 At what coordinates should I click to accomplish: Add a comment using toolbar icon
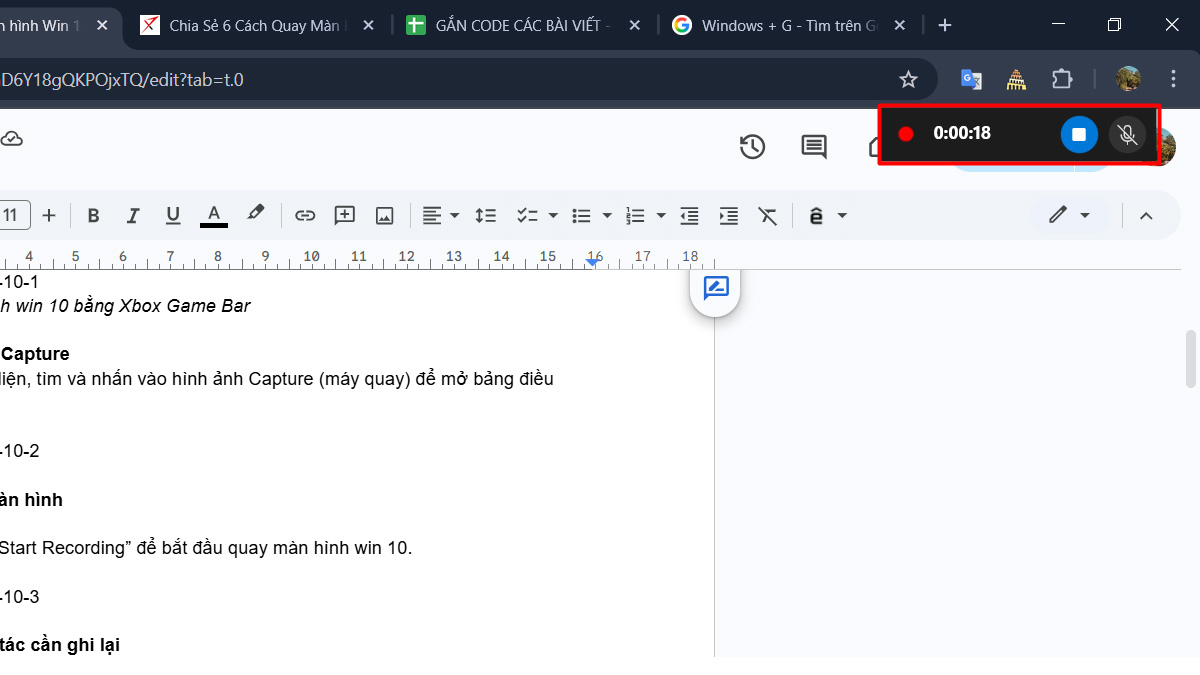pos(345,215)
